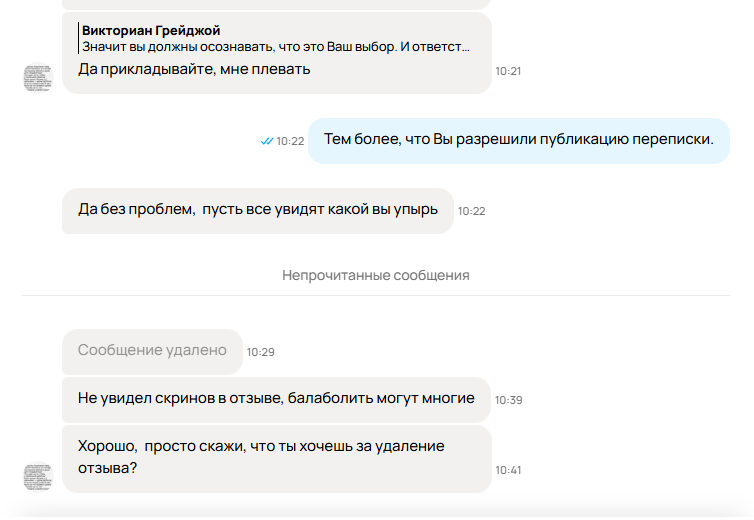
Task: Click the avatar beside "Хорошо, просто скажи" message
Action: click(37, 476)
